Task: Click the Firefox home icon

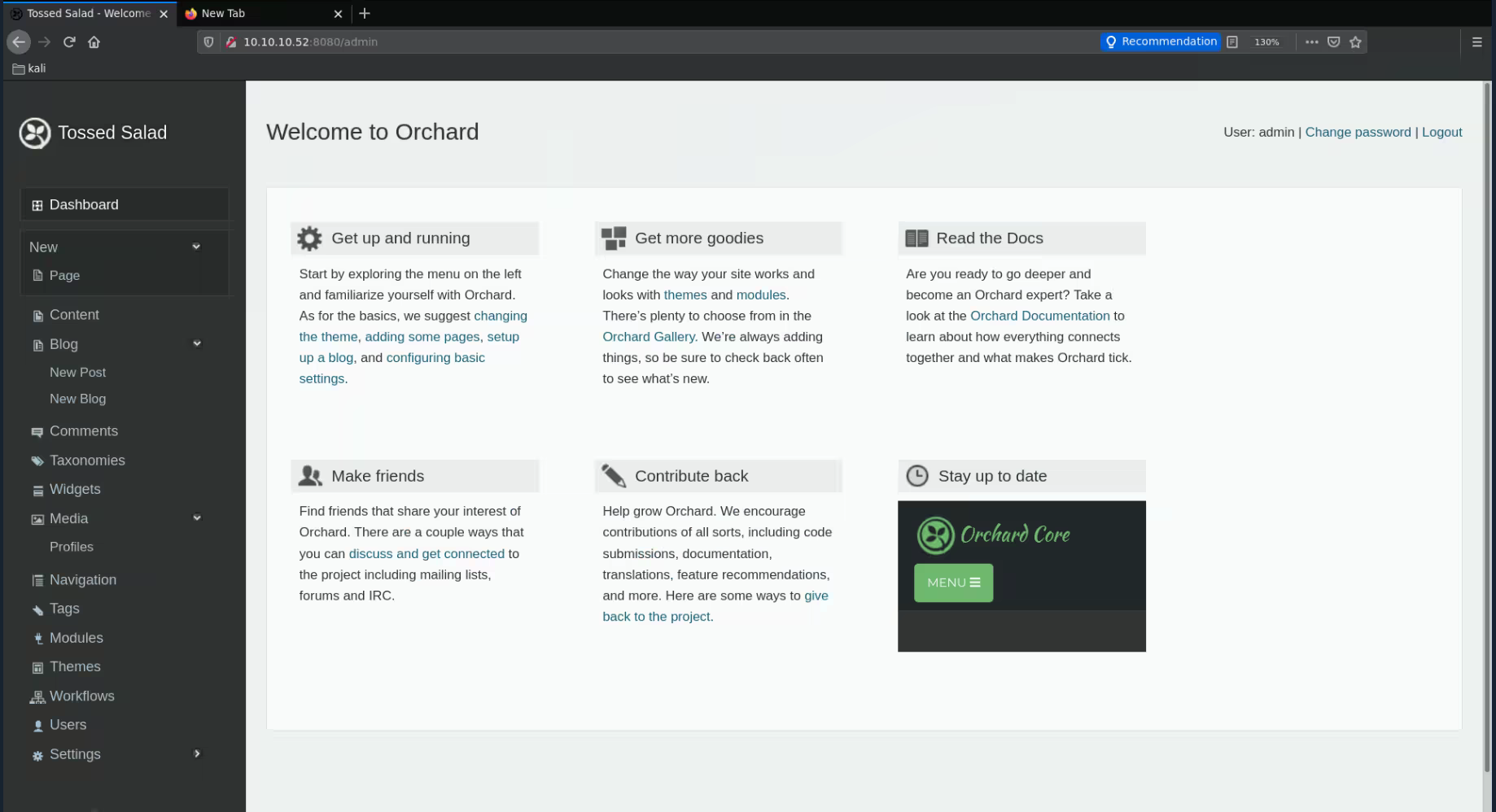Action: [x=94, y=42]
